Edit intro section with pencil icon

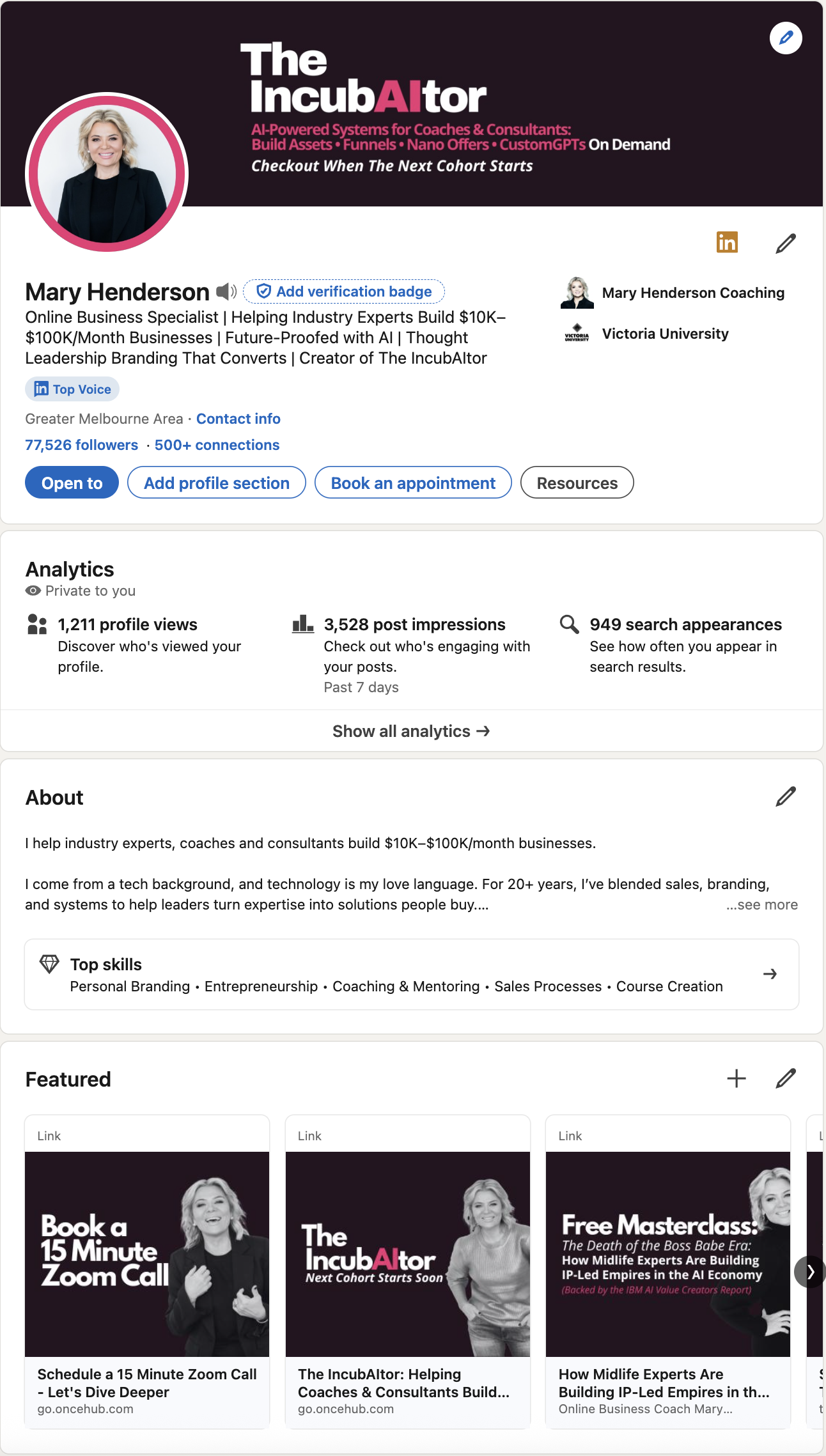[x=786, y=244]
